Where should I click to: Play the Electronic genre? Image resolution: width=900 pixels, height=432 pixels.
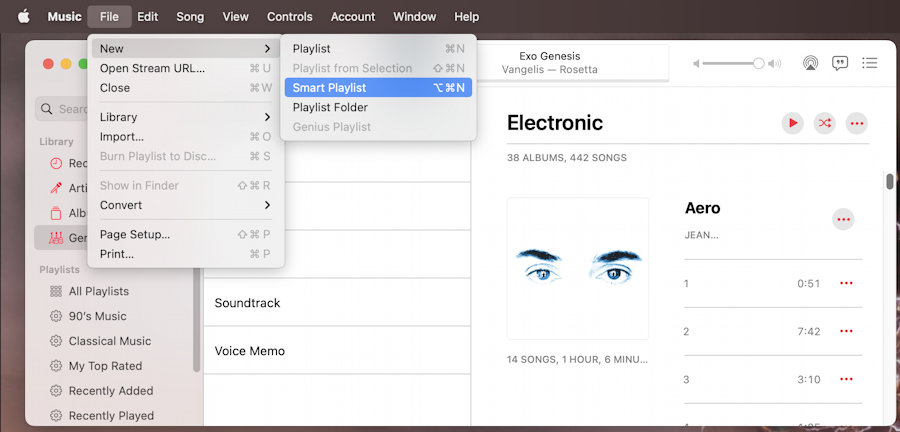coord(793,123)
